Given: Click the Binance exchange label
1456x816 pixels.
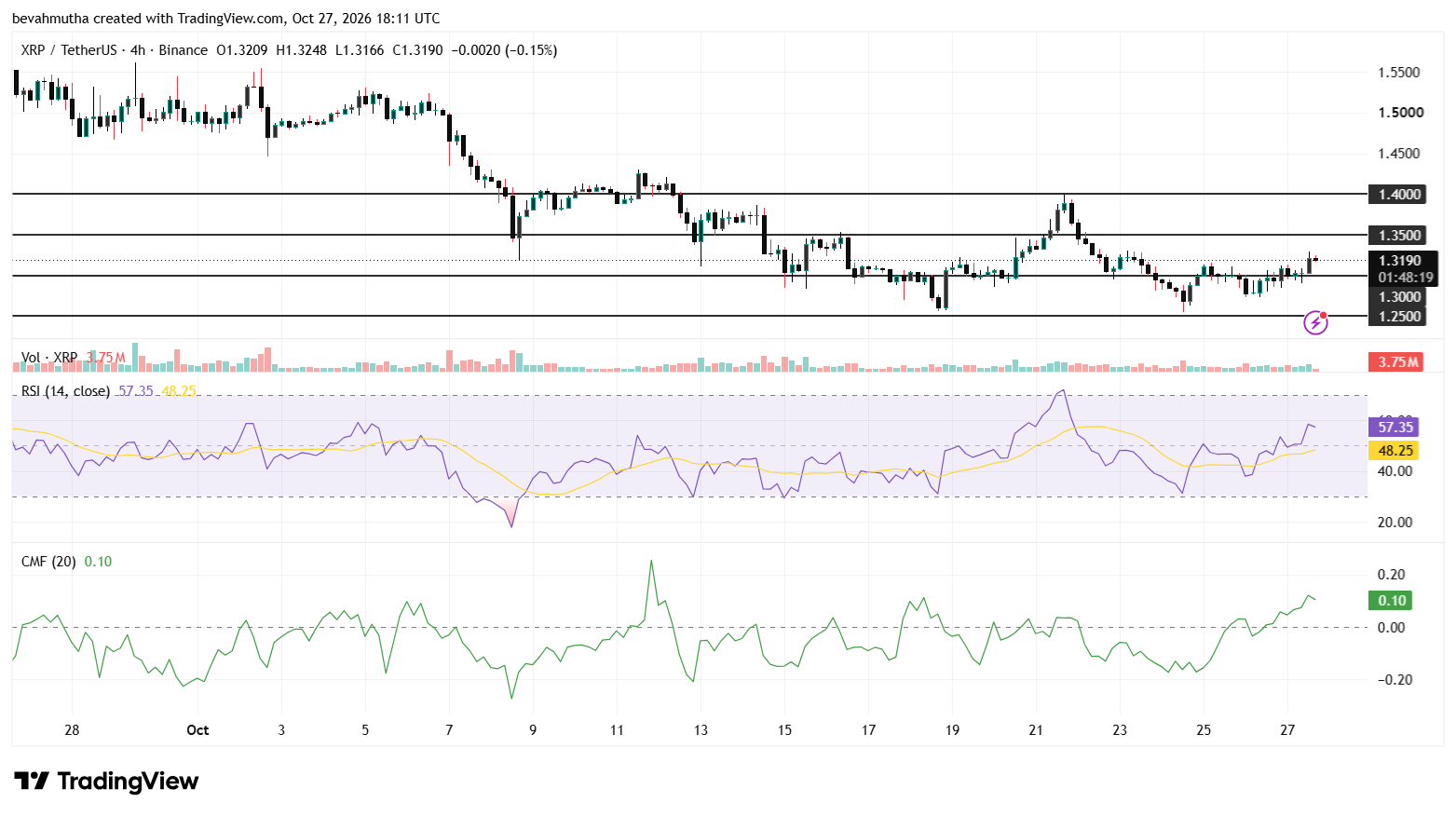Looking at the screenshot, I should [x=184, y=50].
